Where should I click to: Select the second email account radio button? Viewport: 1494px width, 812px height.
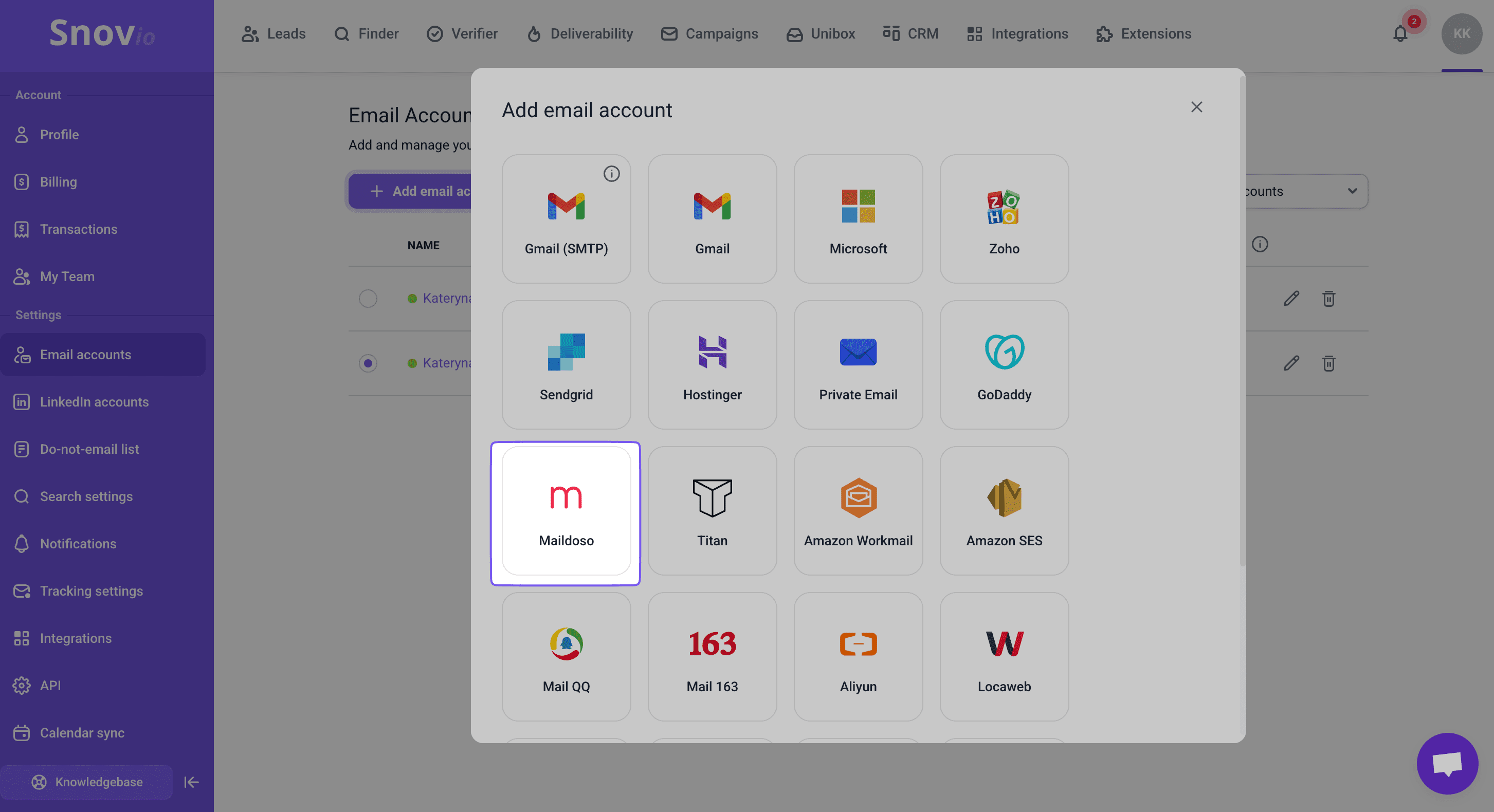368,363
